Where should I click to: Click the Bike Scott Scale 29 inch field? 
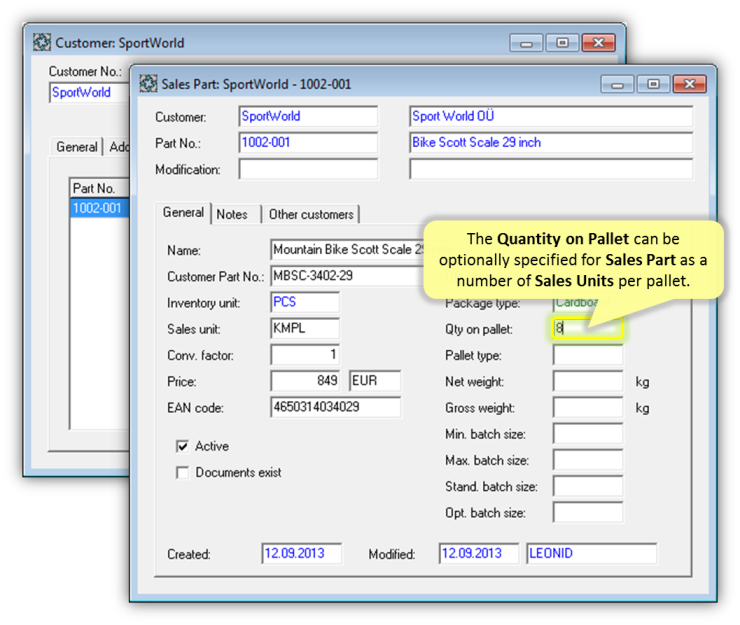(x=551, y=143)
